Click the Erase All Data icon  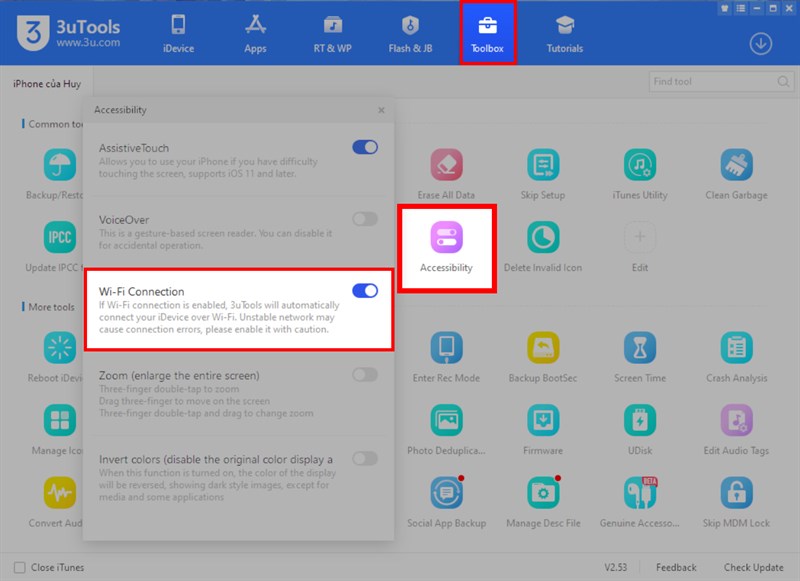(x=446, y=167)
